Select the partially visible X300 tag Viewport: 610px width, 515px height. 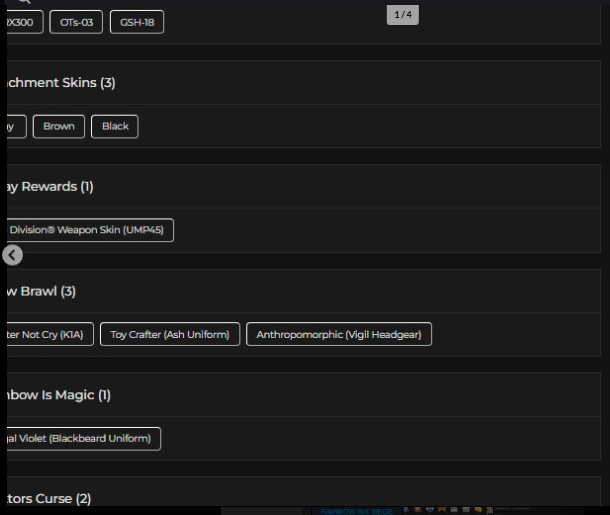coord(25,22)
